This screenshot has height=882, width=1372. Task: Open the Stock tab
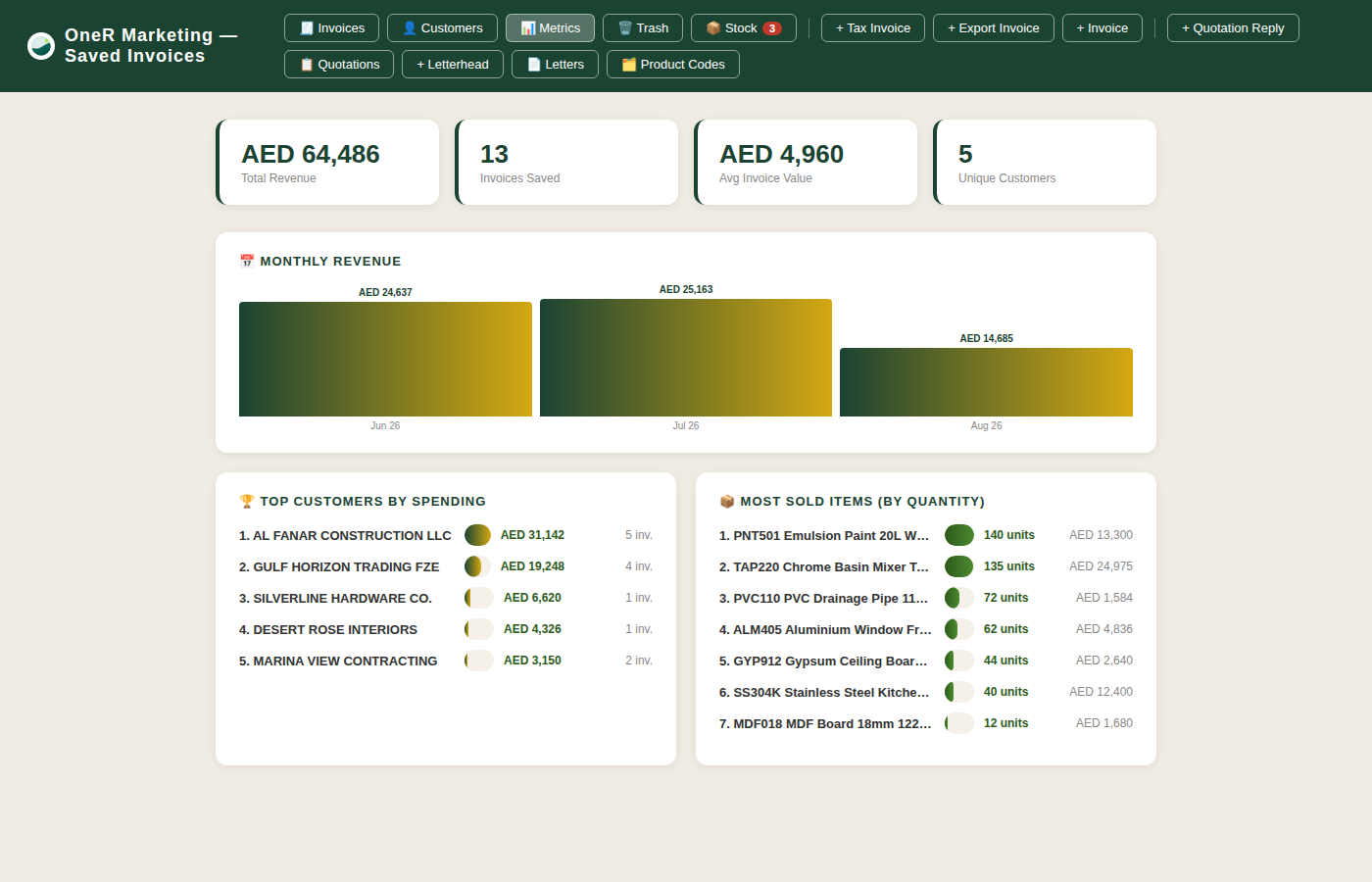click(743, 28)
